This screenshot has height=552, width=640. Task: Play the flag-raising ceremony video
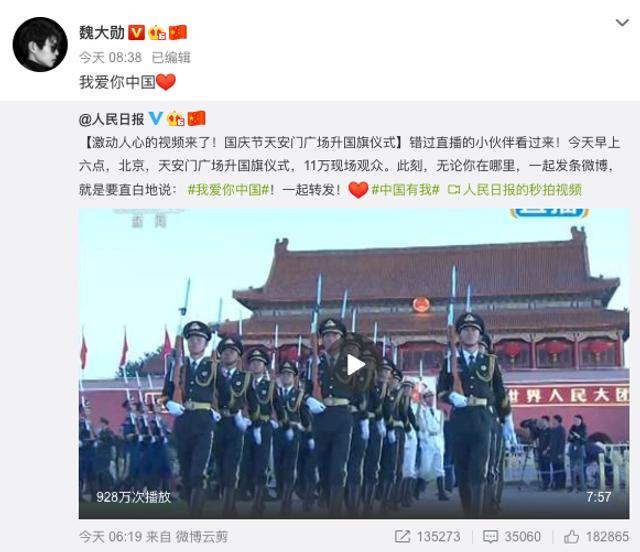point(354,364)
